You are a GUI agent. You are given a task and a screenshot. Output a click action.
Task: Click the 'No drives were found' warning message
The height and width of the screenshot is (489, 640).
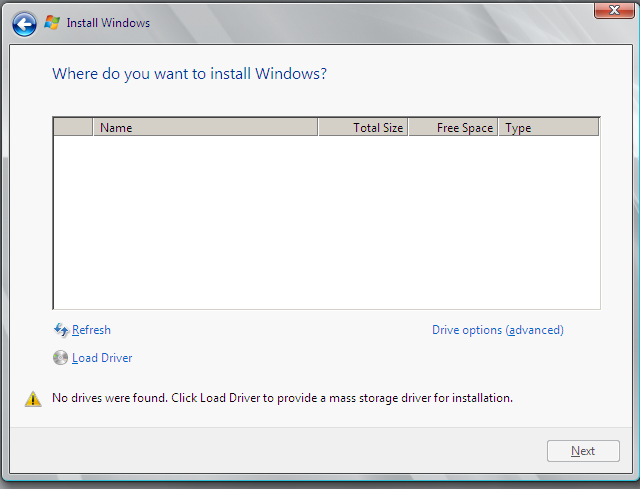click(282, 398)
